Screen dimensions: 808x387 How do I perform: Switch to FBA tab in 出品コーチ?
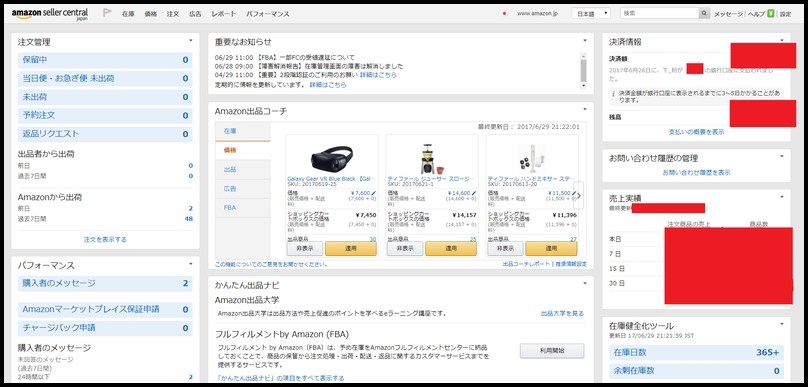click(x=243, y=208)
